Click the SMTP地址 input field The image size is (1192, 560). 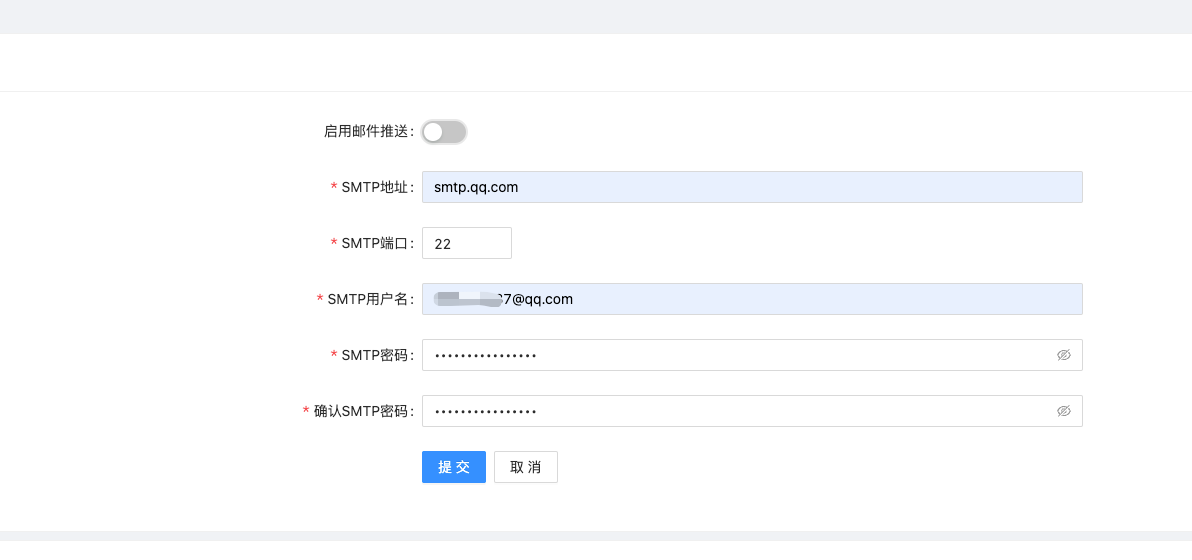(x=752, y=187)
